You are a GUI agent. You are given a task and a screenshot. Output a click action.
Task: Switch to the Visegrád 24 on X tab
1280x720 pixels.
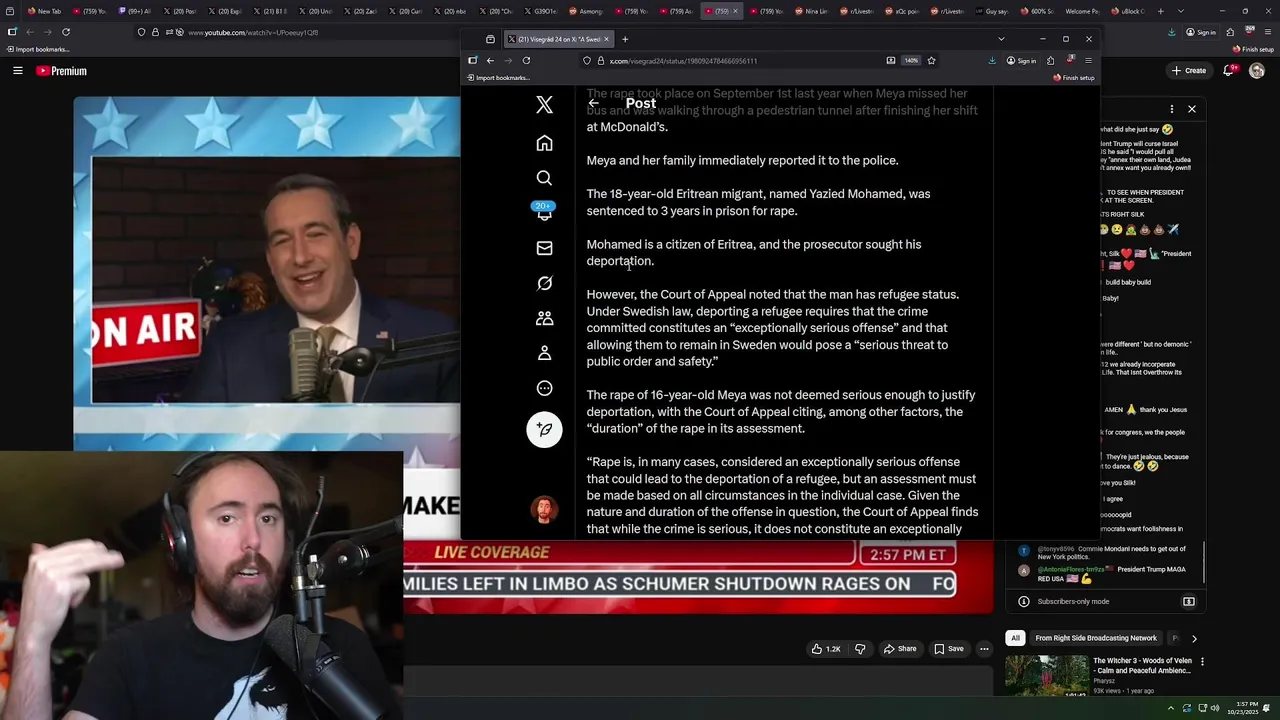click(x=558, y=39)
